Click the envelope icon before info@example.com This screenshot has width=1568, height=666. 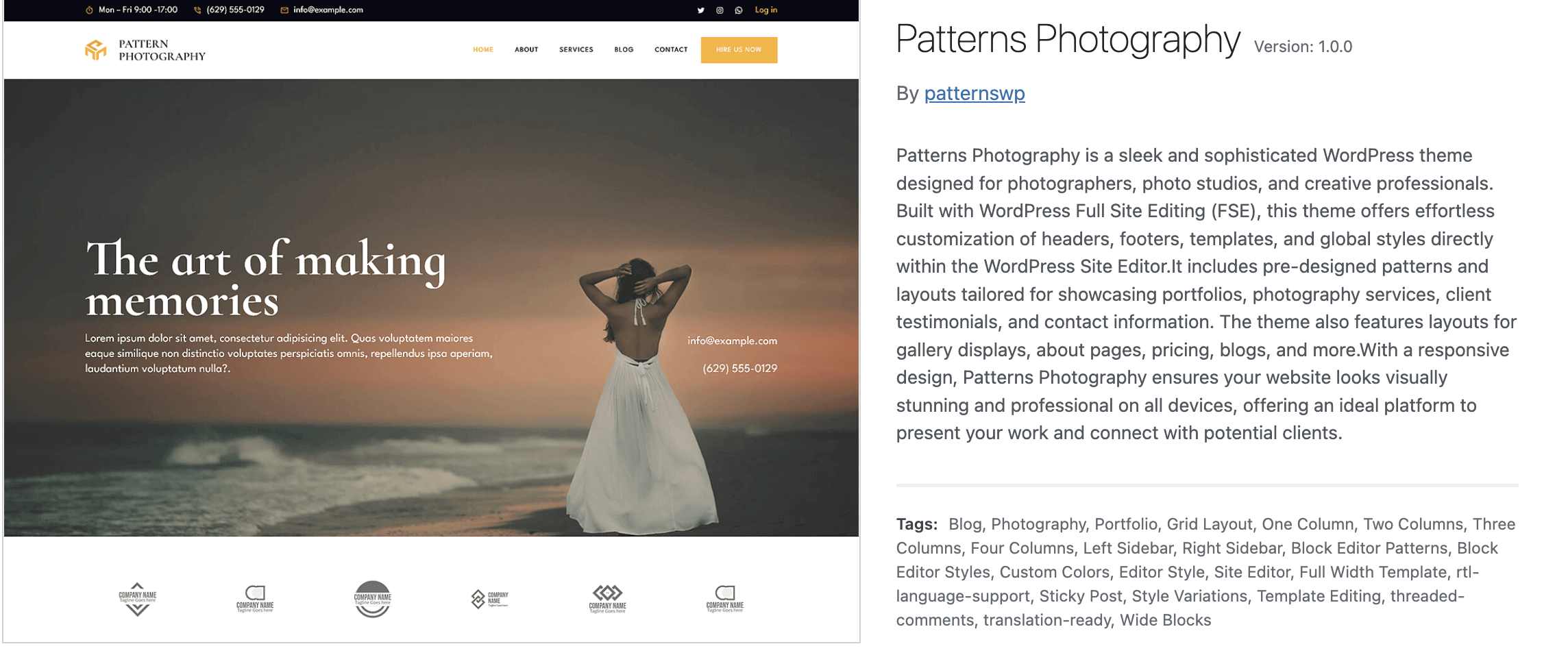click(284, 10)
